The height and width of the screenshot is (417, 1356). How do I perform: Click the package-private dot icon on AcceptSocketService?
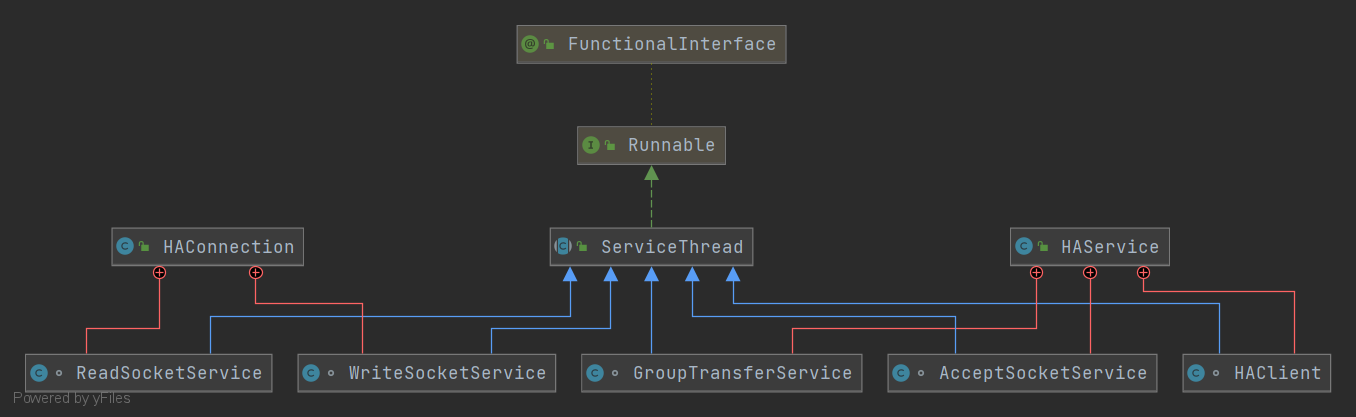[922, 374]
